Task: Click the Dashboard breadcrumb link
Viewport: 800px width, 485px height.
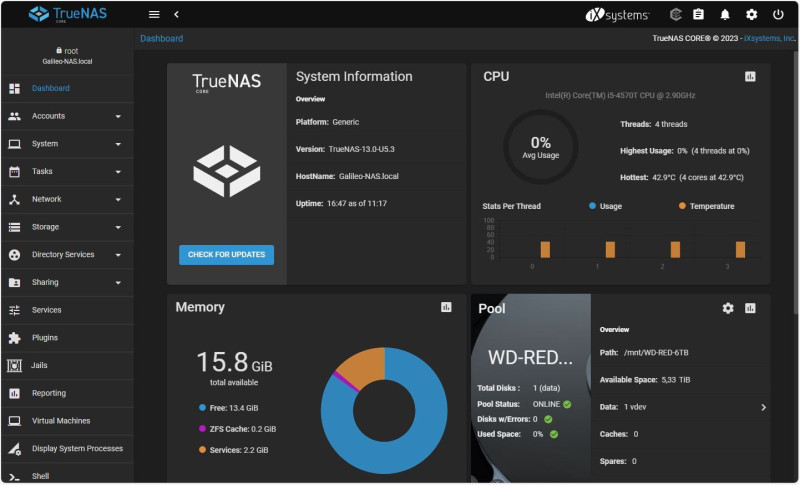Action: (162, 38)
